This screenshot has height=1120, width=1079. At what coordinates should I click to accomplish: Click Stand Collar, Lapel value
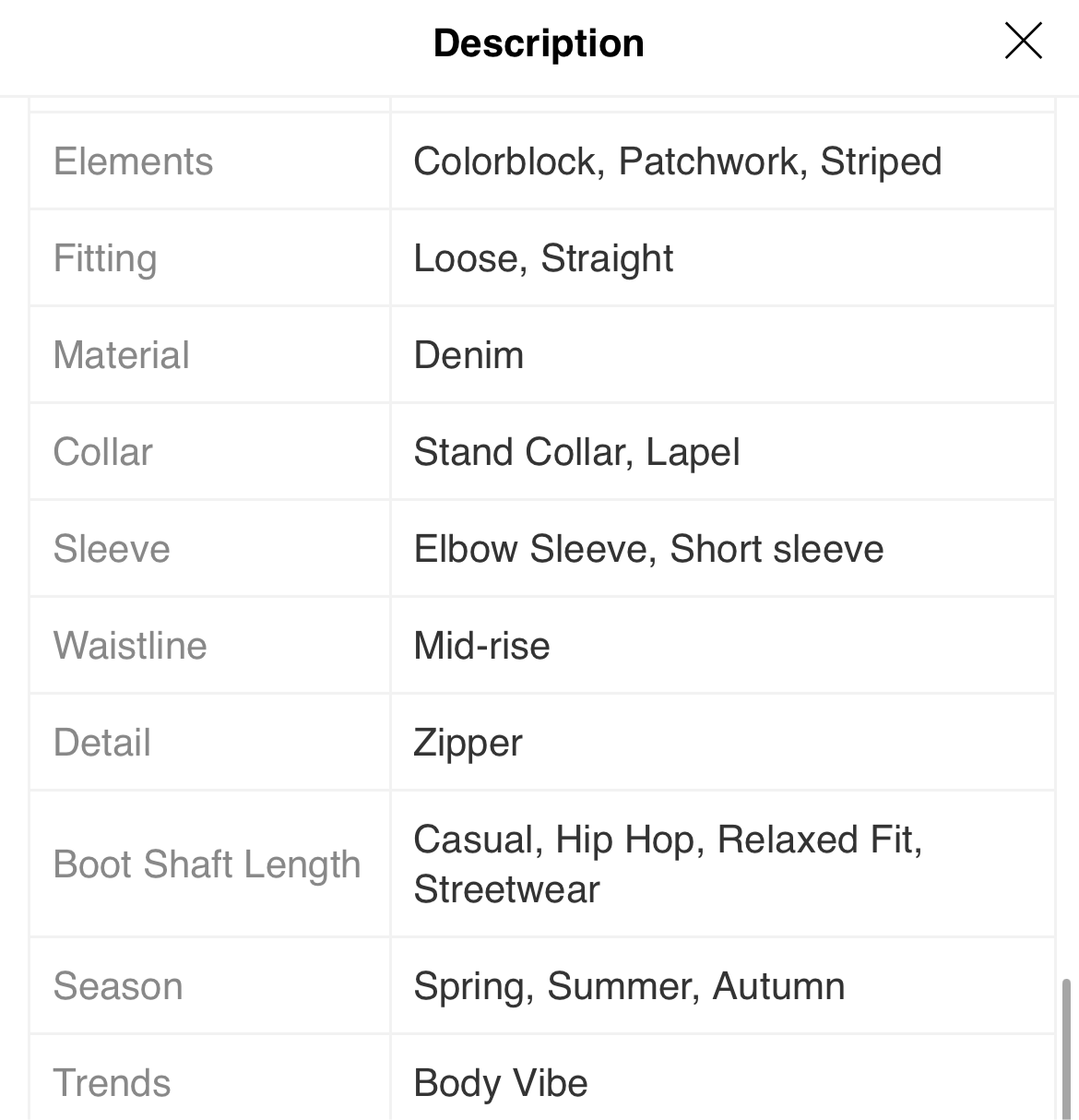[x=576, y=452]
